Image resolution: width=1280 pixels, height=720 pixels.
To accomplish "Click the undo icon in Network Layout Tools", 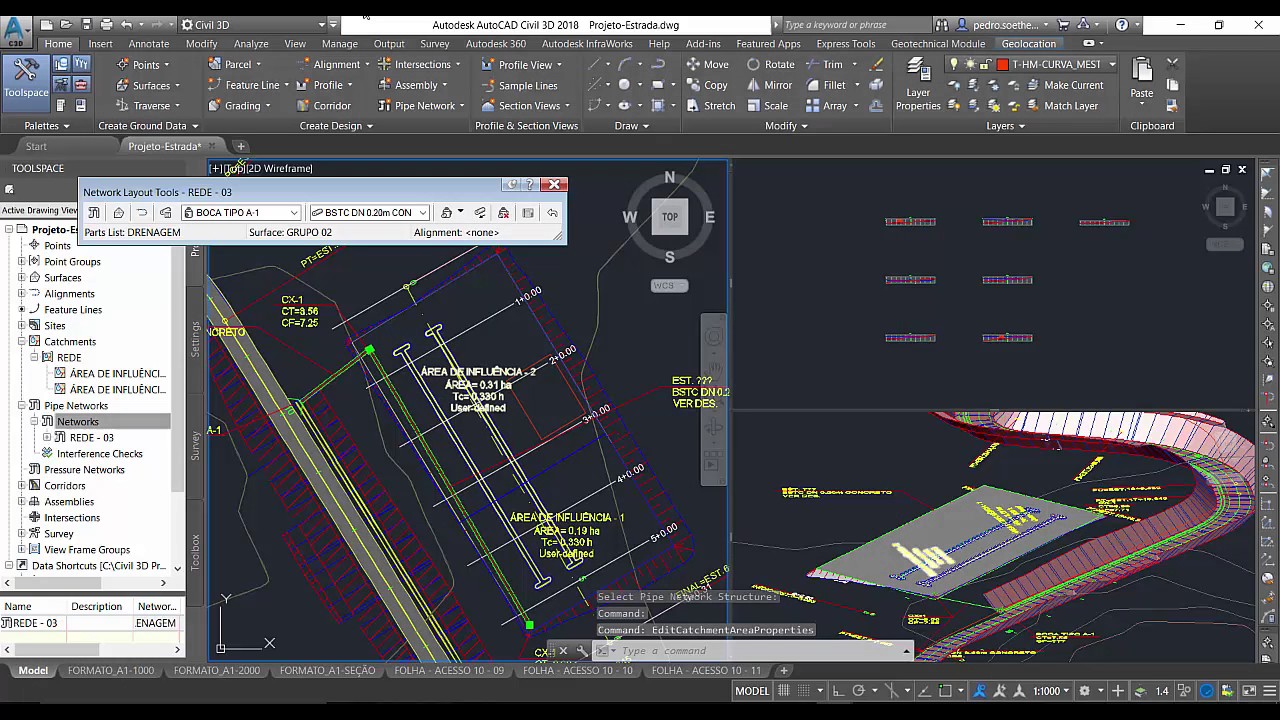I will [552, 213].
